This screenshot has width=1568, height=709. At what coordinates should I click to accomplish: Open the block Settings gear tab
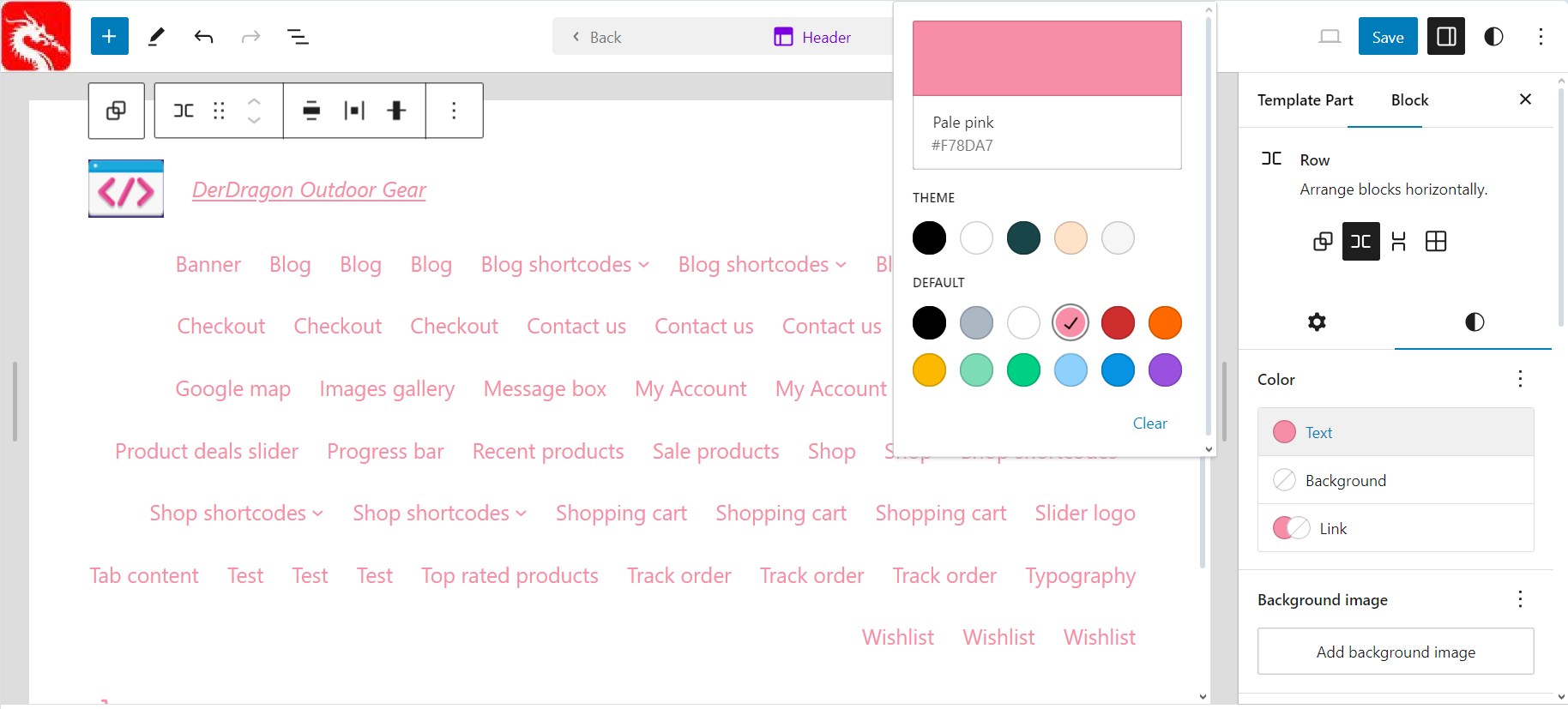point(1317,322)
